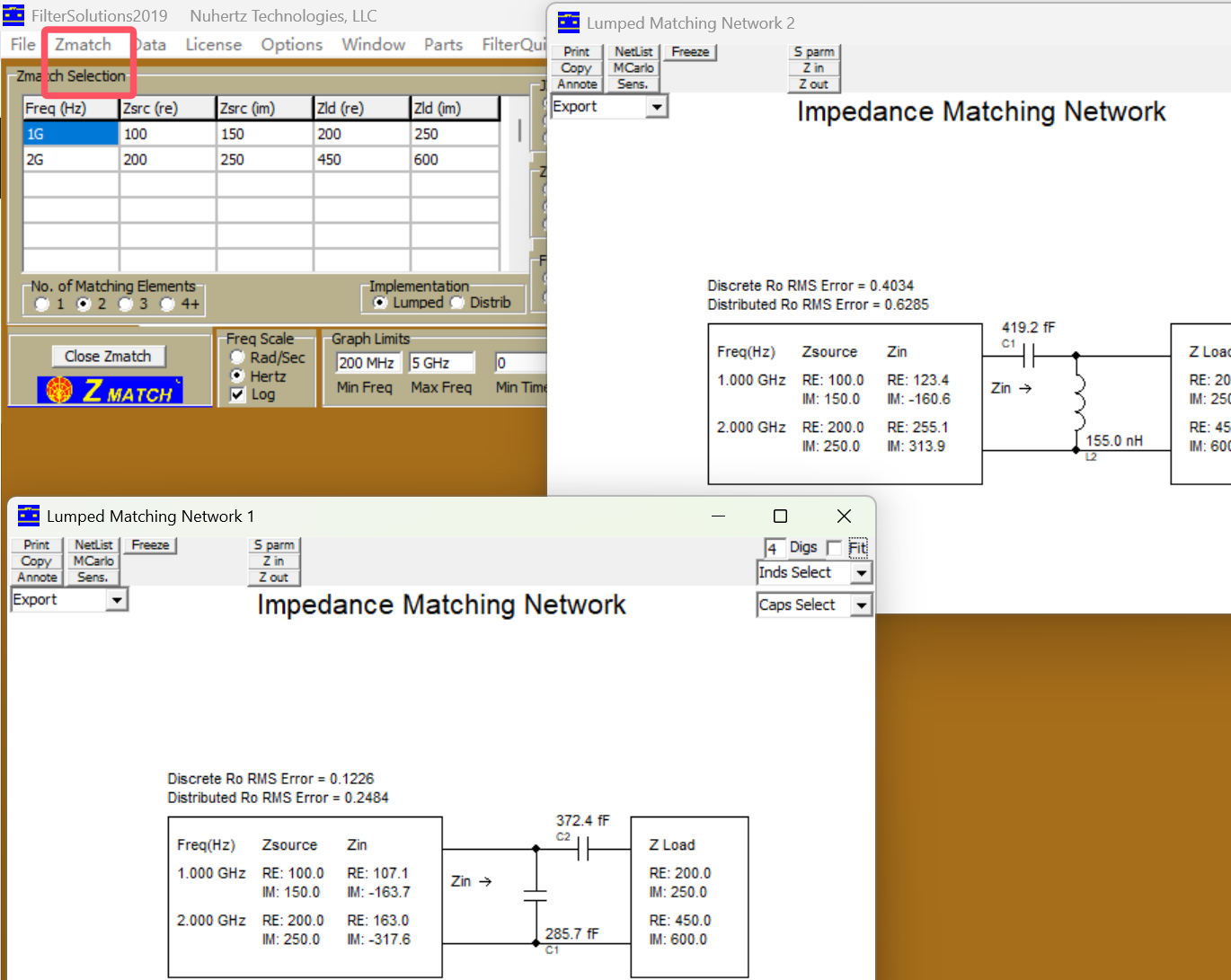Select 3 matching elements radio button
1231x980 pixels.
pyautogui.click(x=126, y=305)
